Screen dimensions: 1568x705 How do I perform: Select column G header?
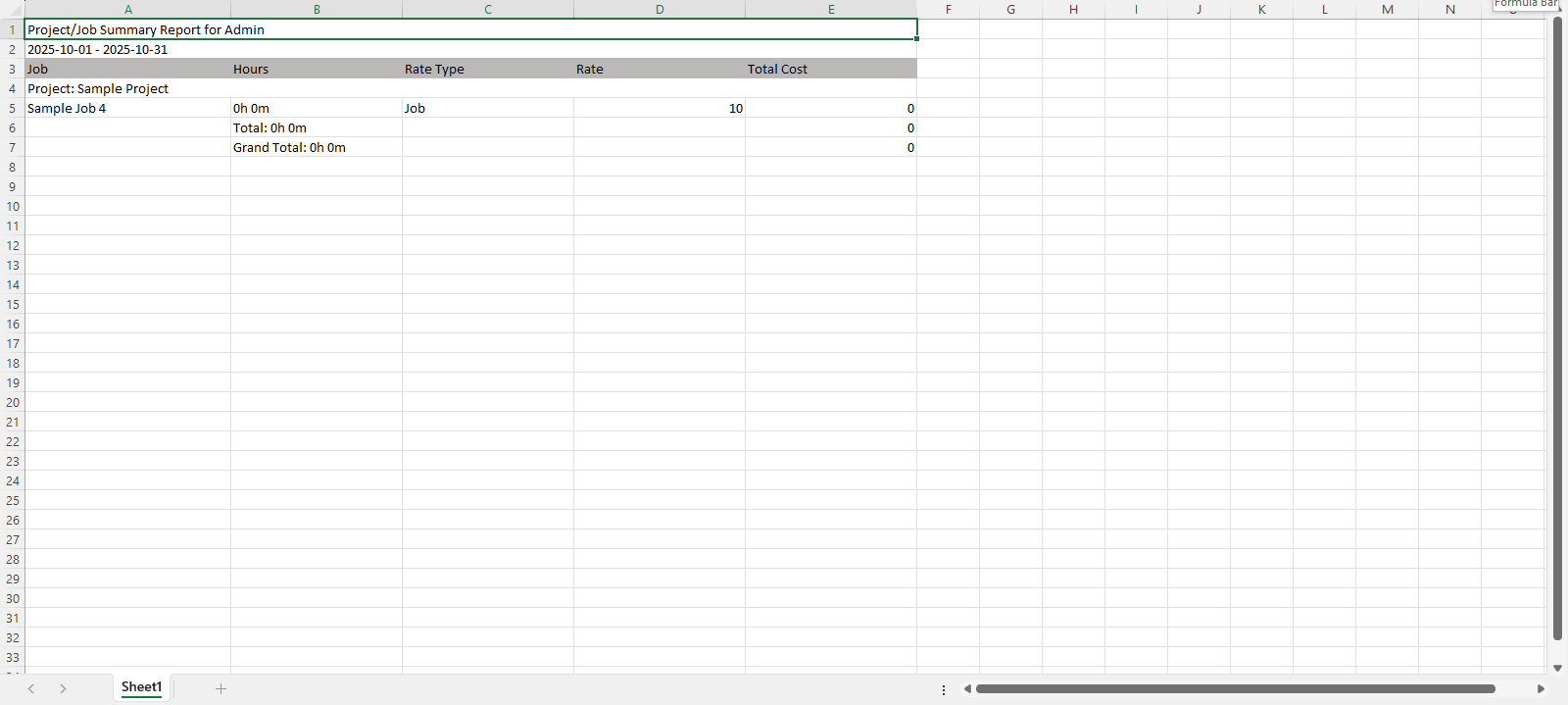click(1010, 10)
